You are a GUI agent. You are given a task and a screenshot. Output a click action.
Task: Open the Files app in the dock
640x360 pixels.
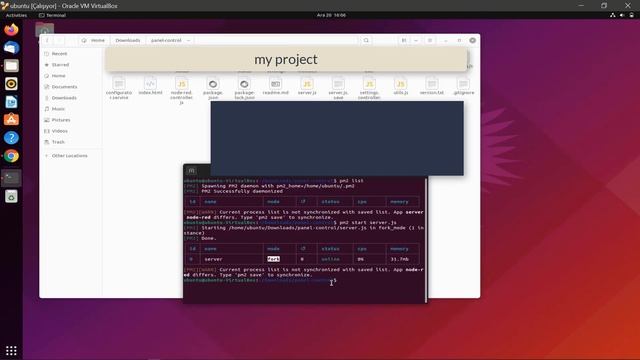(11, 66)
